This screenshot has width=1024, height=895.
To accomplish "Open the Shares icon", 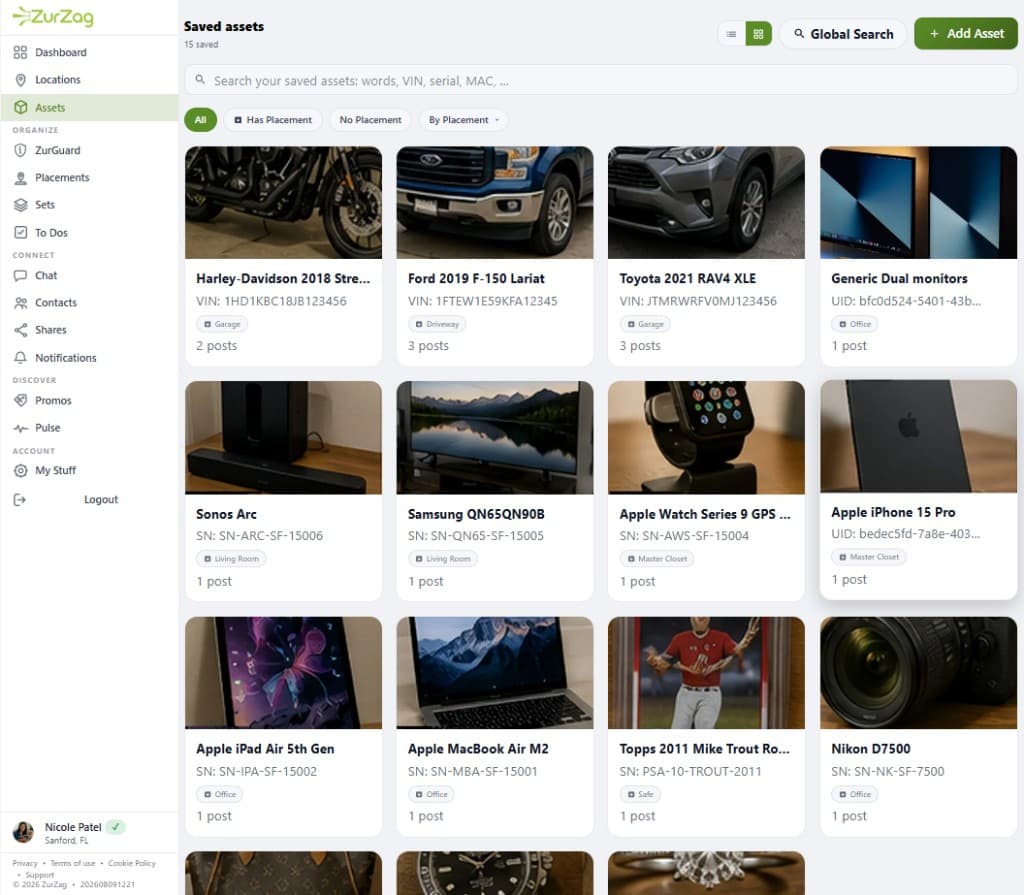I will [x=20, y=330].
